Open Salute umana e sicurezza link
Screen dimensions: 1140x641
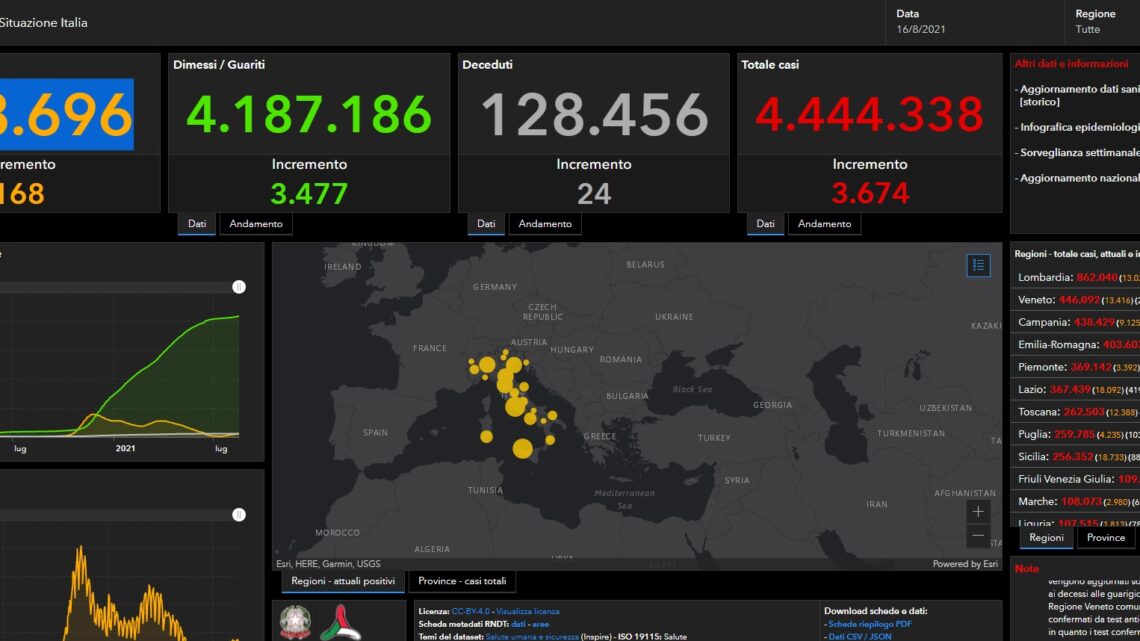pyautogui.click(x=531, y=637)
